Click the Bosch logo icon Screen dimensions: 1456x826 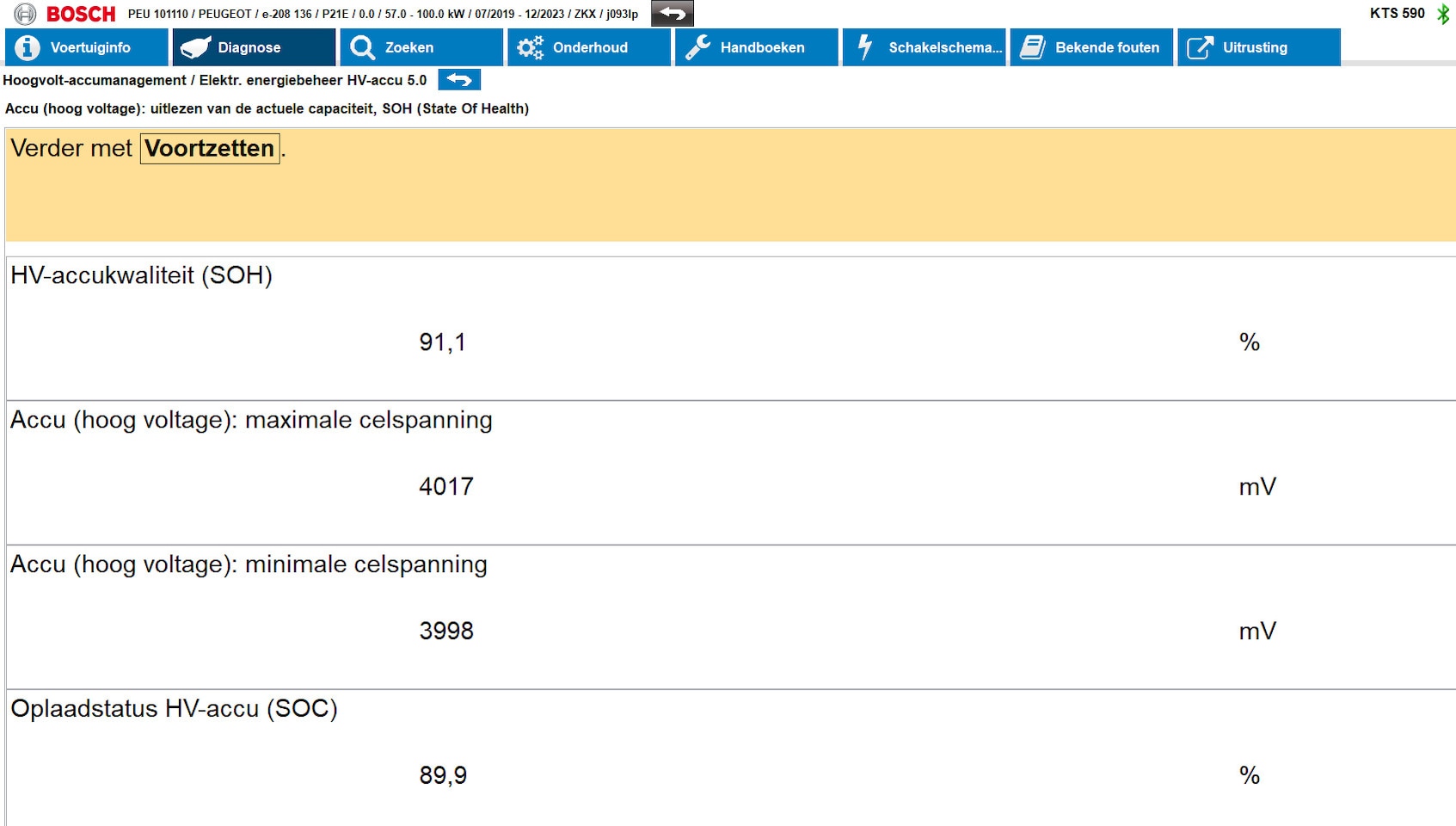click(x=25, y=14)
